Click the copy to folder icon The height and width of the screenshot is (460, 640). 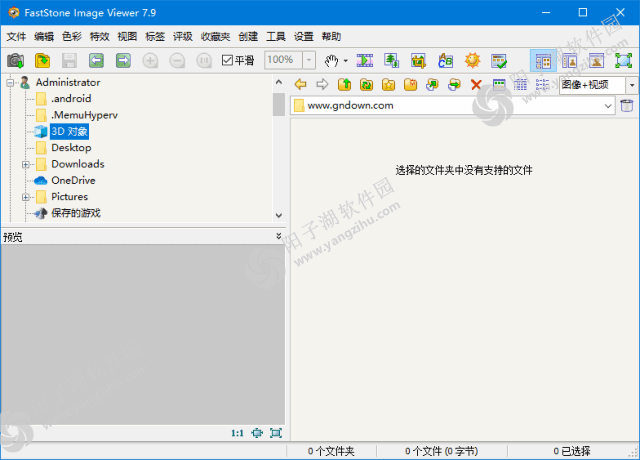coord(432,84)
